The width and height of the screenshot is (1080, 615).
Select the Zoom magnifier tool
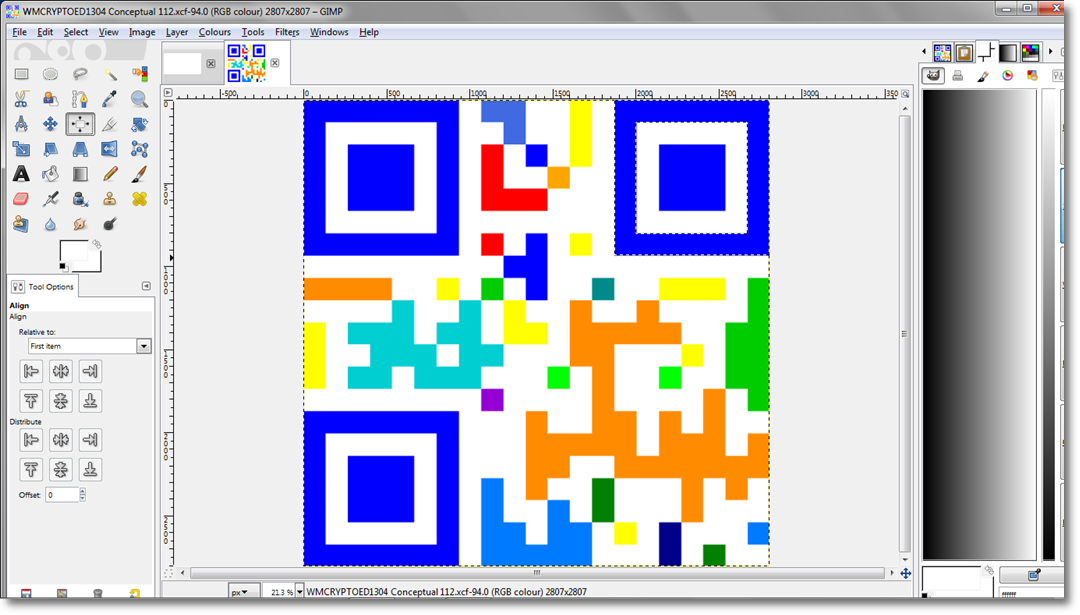(x=140, y=99)
